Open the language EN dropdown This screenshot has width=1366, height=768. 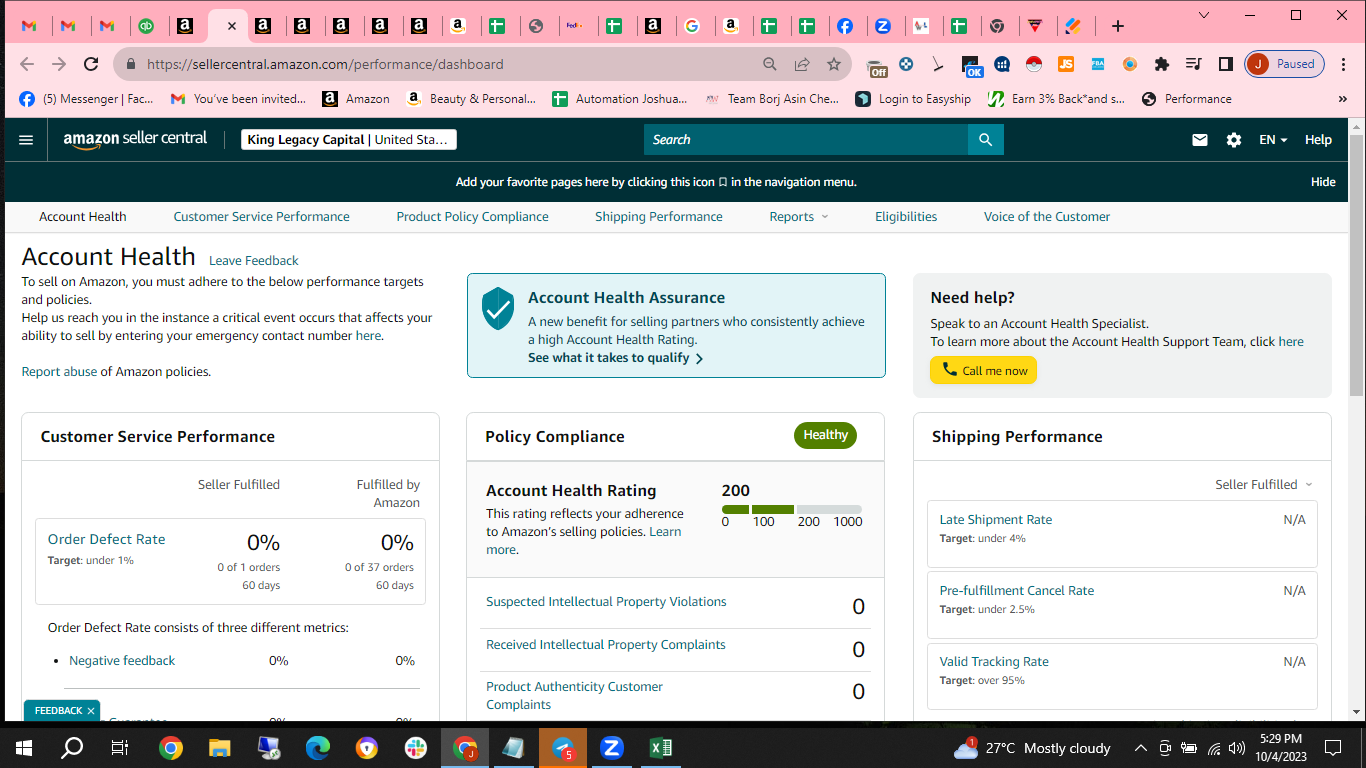pyautogui.click(x=1273, y=140)
